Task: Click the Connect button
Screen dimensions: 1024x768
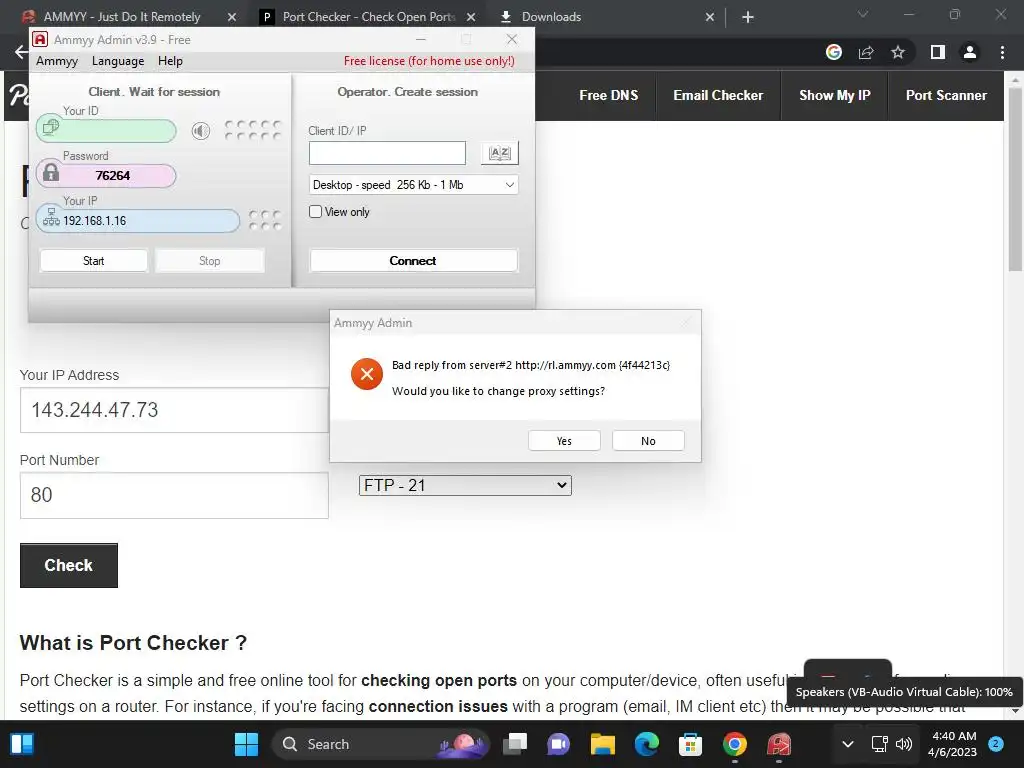Action: (413, 261)
